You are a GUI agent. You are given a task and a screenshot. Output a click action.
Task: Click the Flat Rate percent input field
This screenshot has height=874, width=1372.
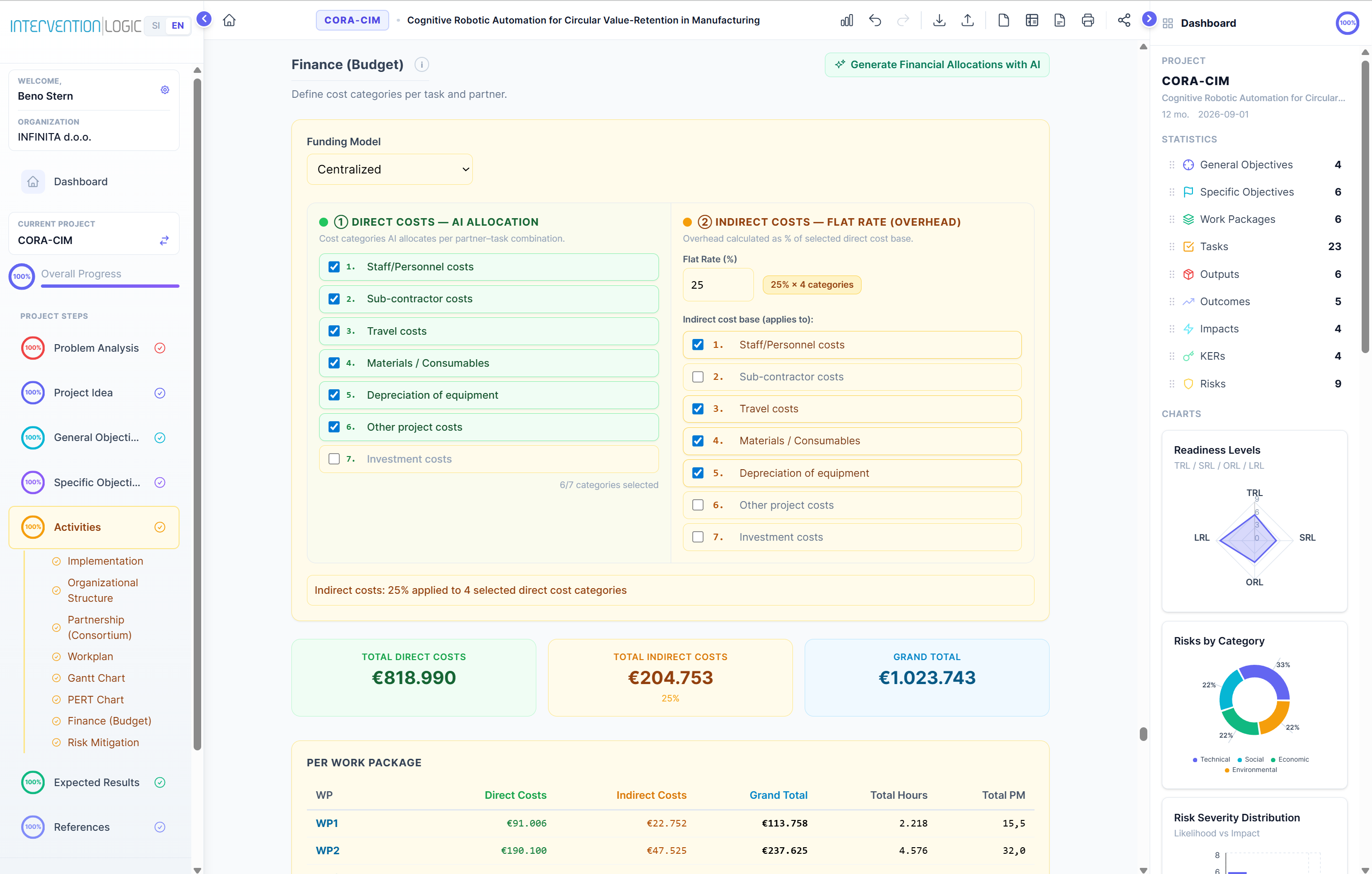[718, 284]
